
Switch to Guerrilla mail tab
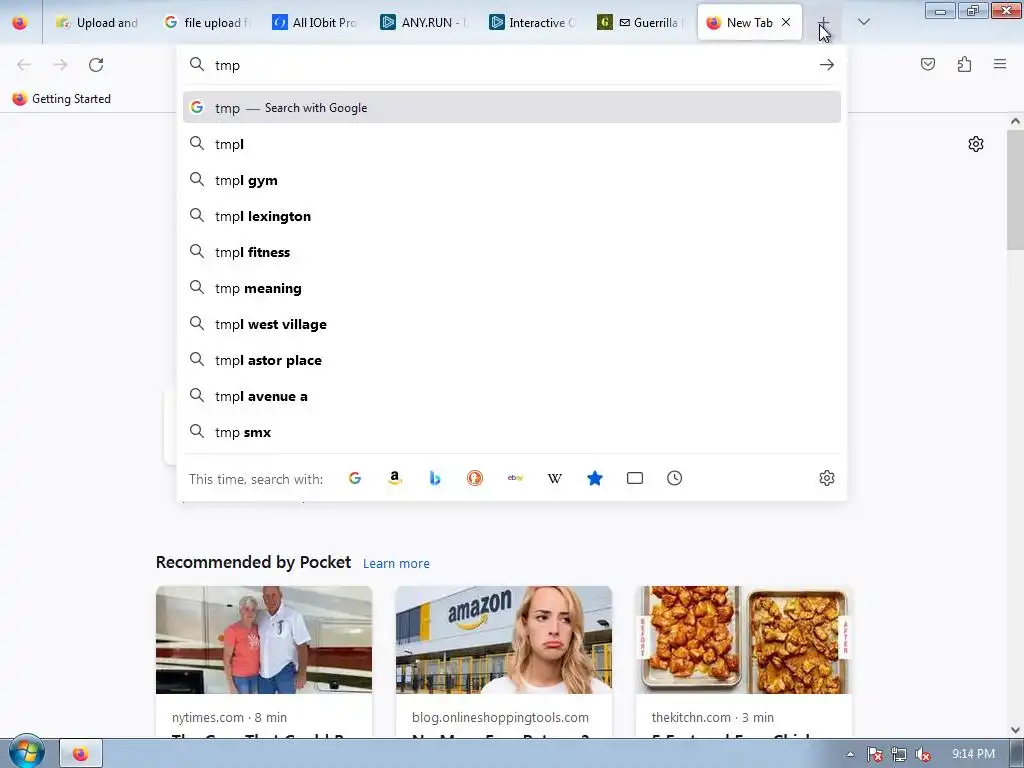tap(641, 23)
